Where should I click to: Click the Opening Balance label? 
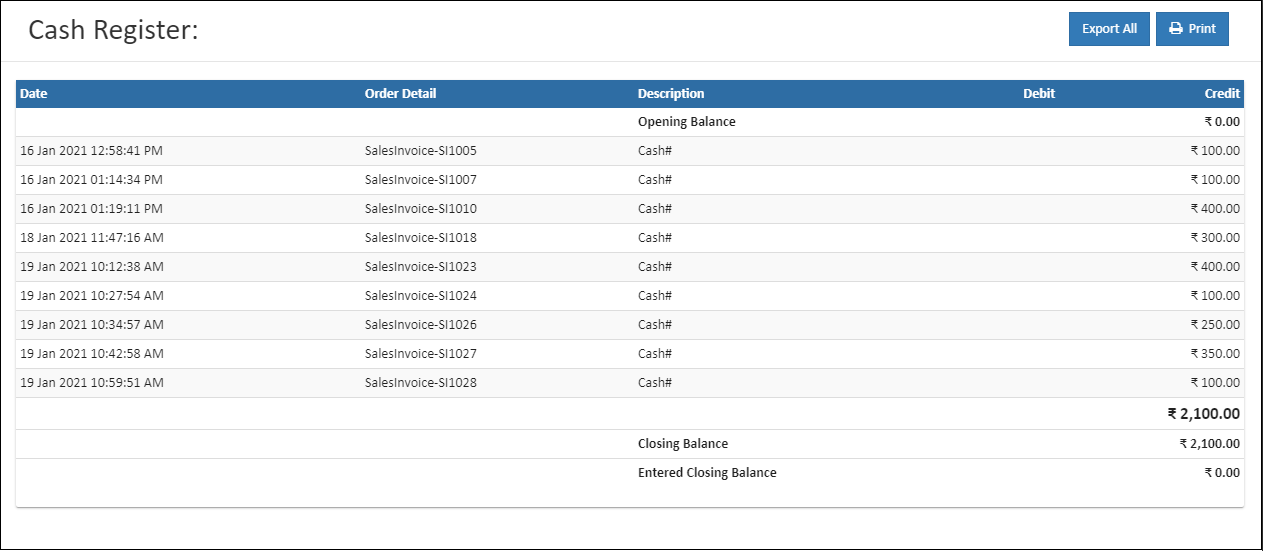coord(686,122)
